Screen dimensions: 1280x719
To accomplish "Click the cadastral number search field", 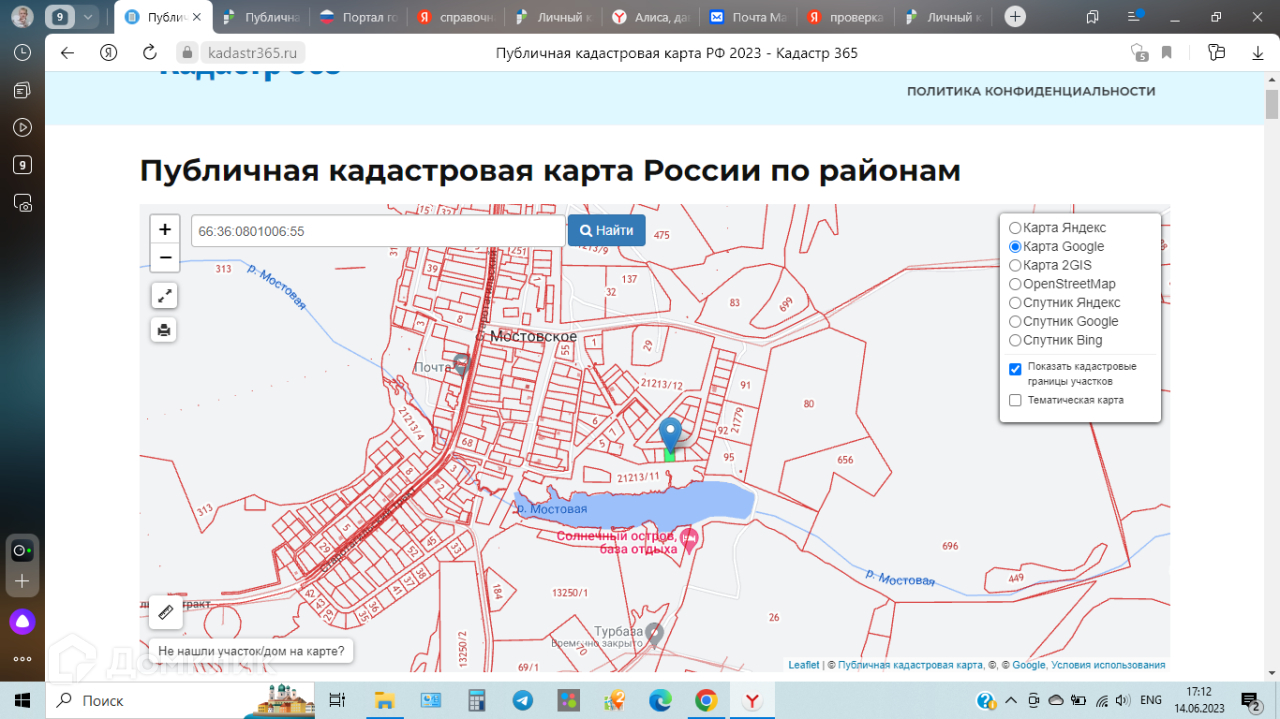I will tap(377, 231).
